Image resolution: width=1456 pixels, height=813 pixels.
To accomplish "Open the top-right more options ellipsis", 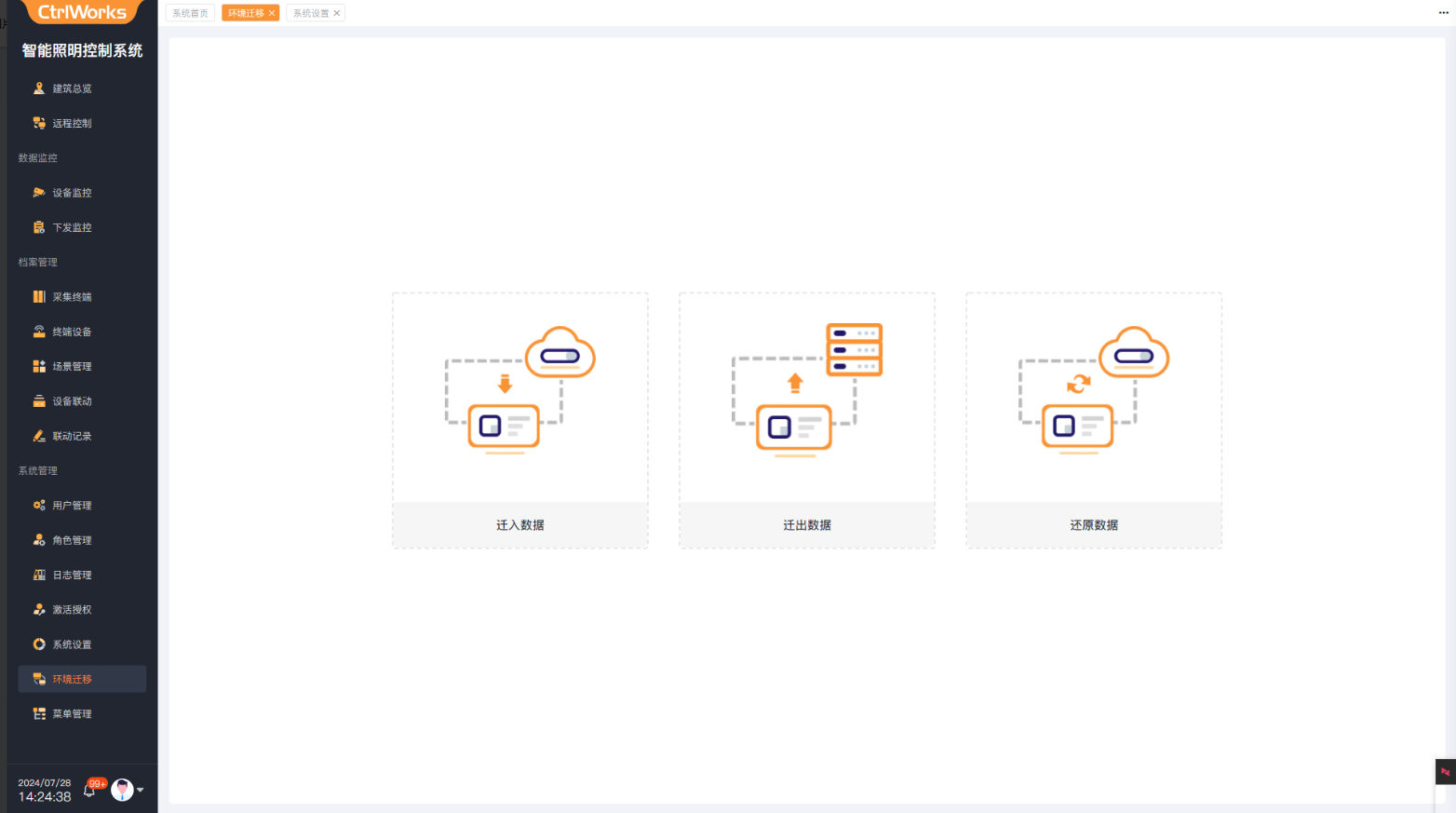I will tap(1443, 13).
